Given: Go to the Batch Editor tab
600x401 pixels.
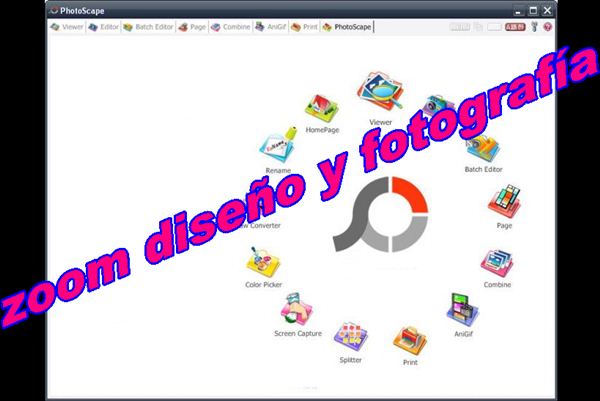Looking at the screenshot, I should 148,27.
